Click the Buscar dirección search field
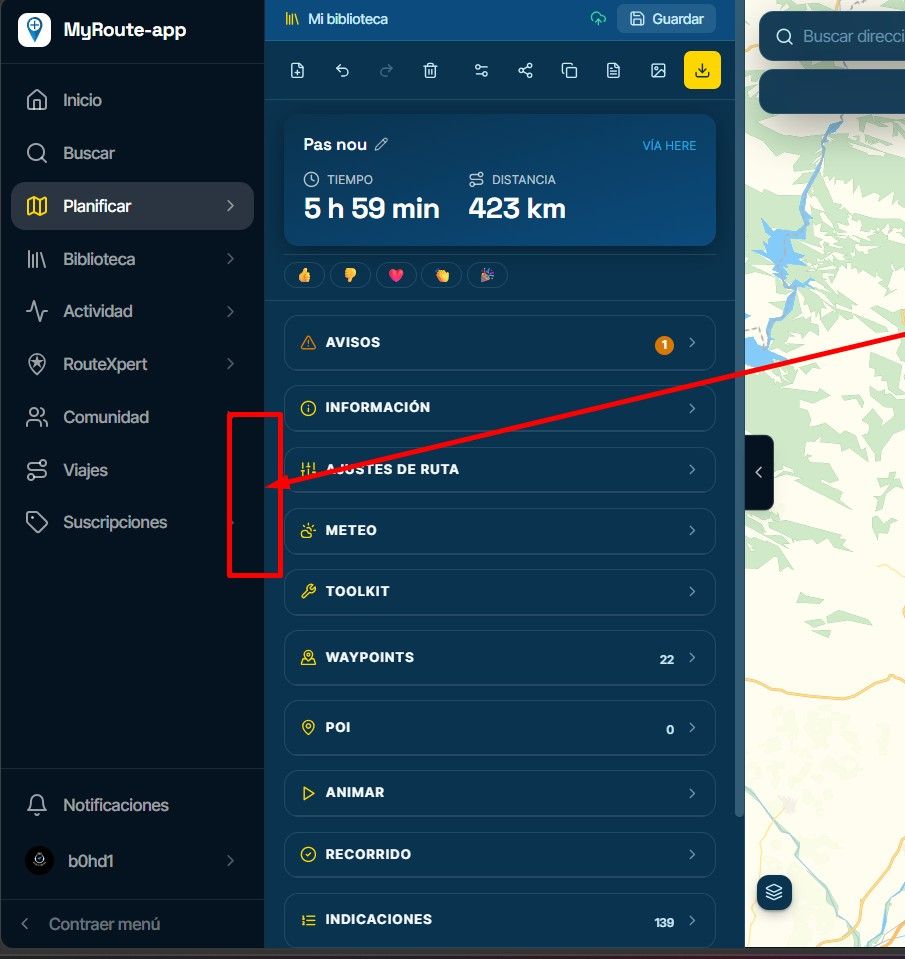Viewport: 905px width, 959px height. 833,36
